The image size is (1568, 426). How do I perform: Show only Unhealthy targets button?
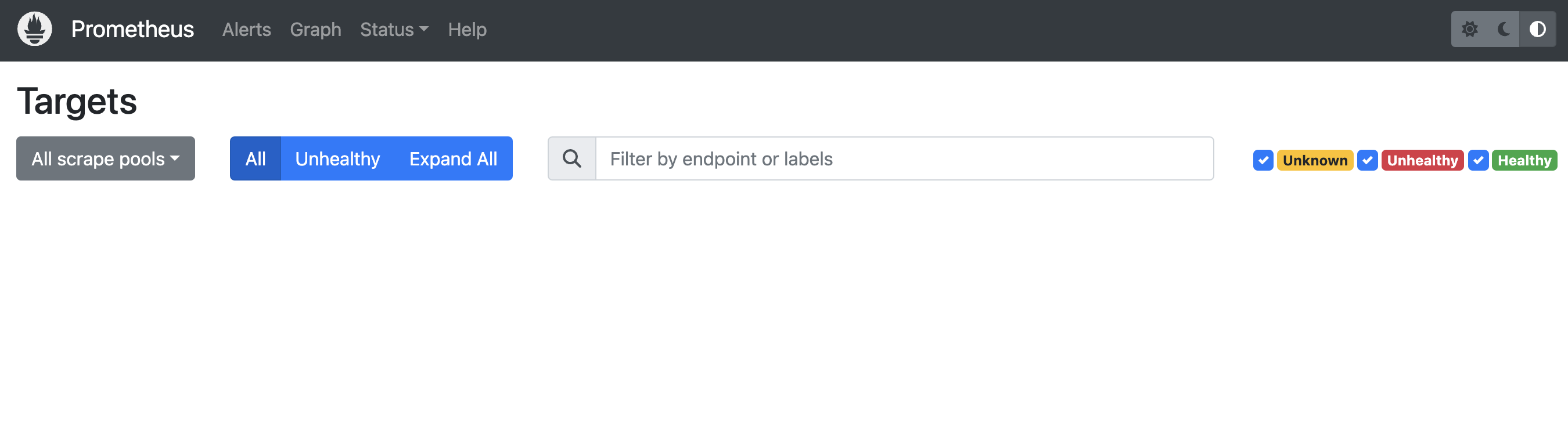click(337, 158)
